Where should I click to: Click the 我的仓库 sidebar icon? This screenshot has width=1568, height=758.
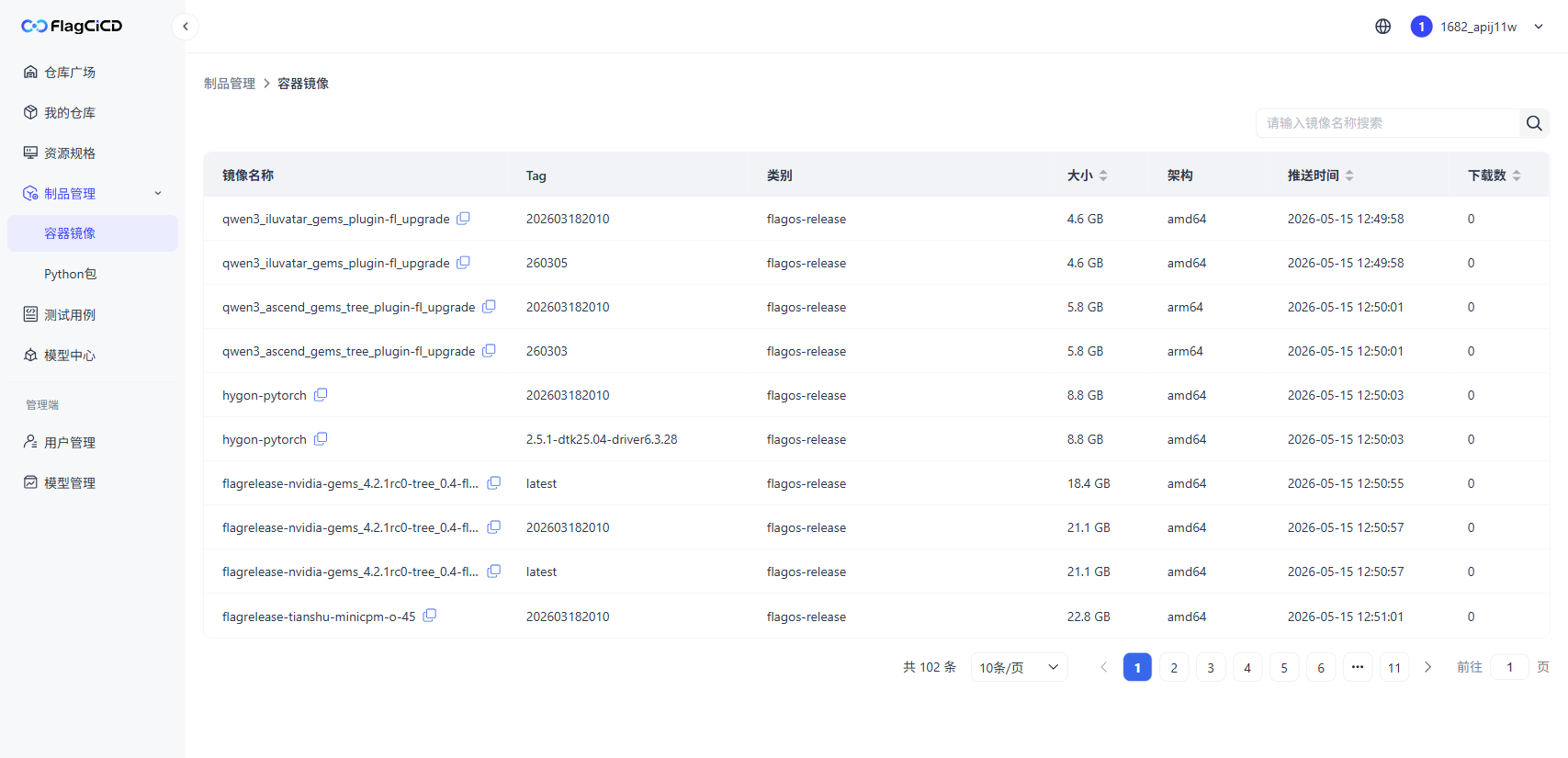click(30, 112)
